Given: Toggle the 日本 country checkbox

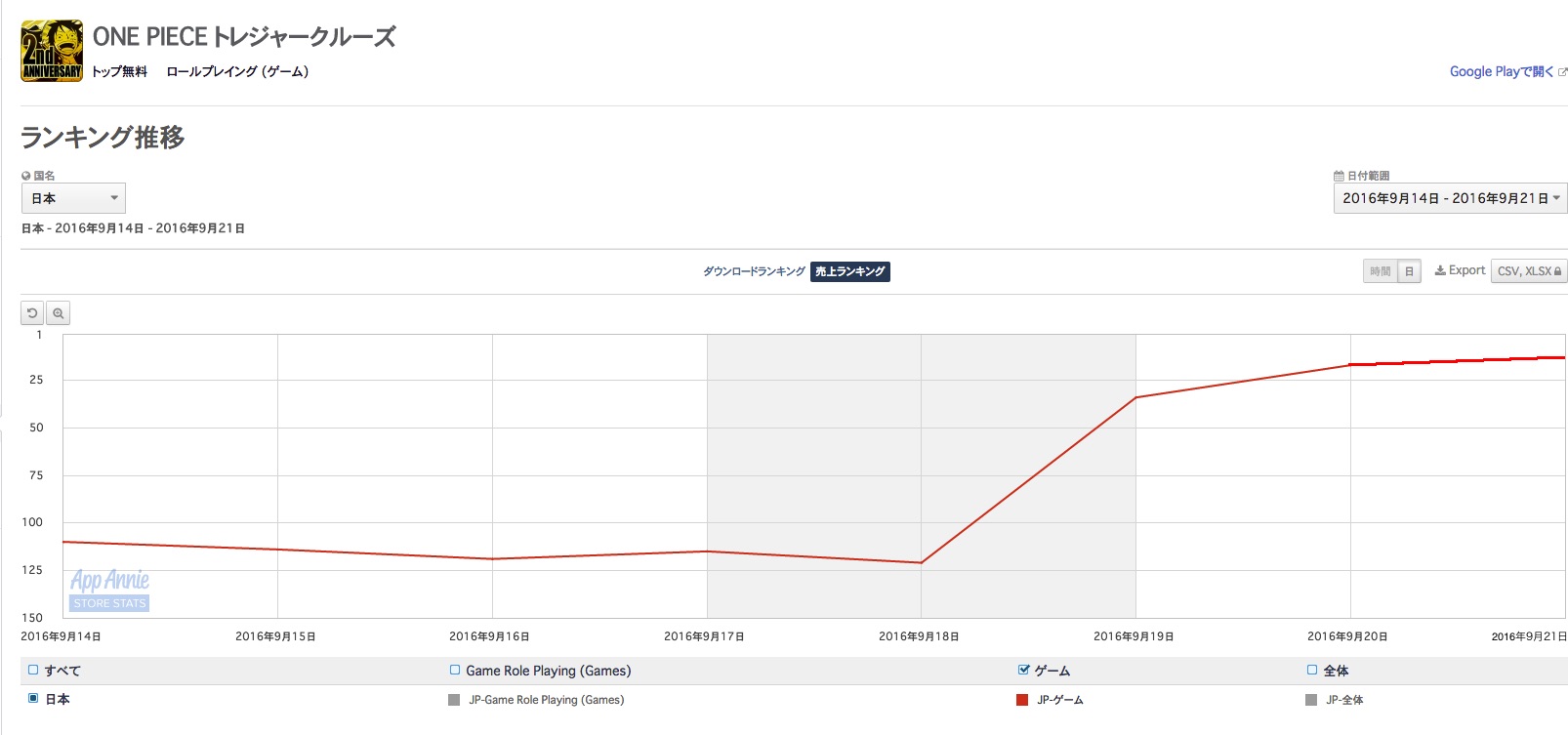Looking at the screenshot, I should pos(33,698).
